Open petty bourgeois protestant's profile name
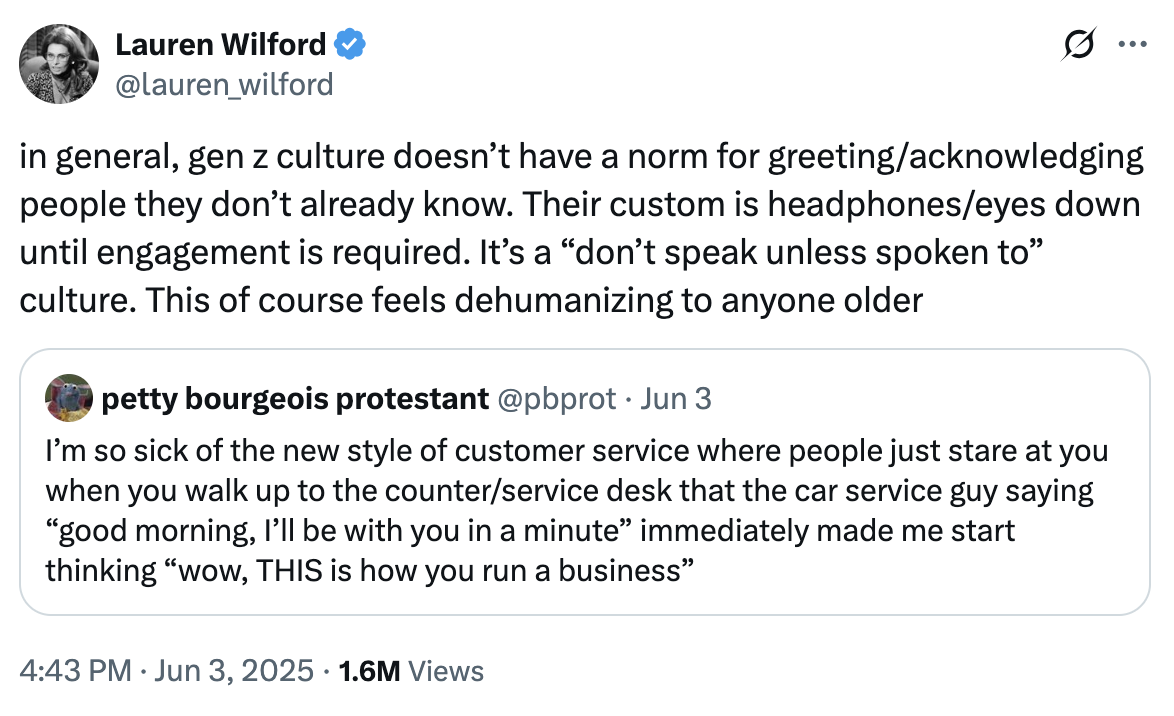The image size is (1174, 716). pos(295,398)
